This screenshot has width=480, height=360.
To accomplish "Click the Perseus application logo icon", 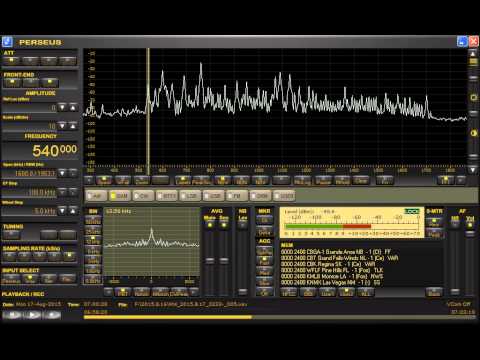I will pyautogui.click(x=7, y=42).
